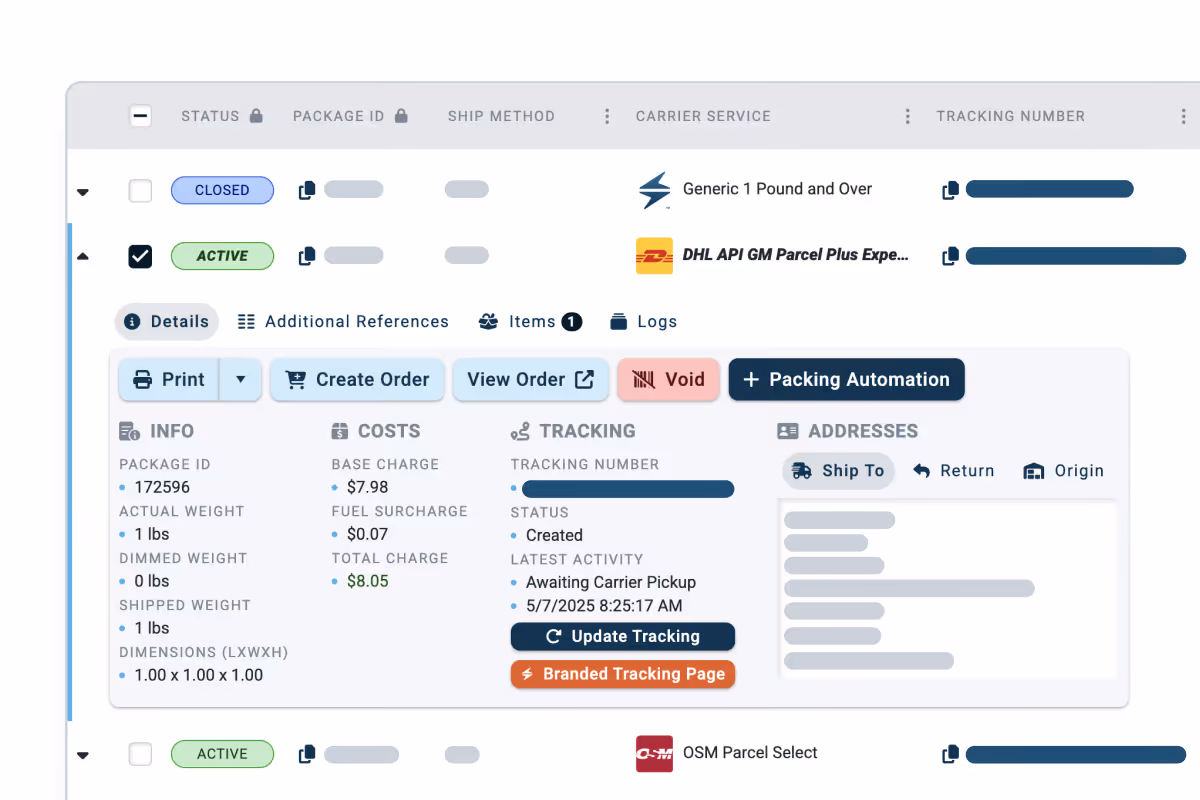Click the Create Order button
1200x800 pixels.
[357, 379]
